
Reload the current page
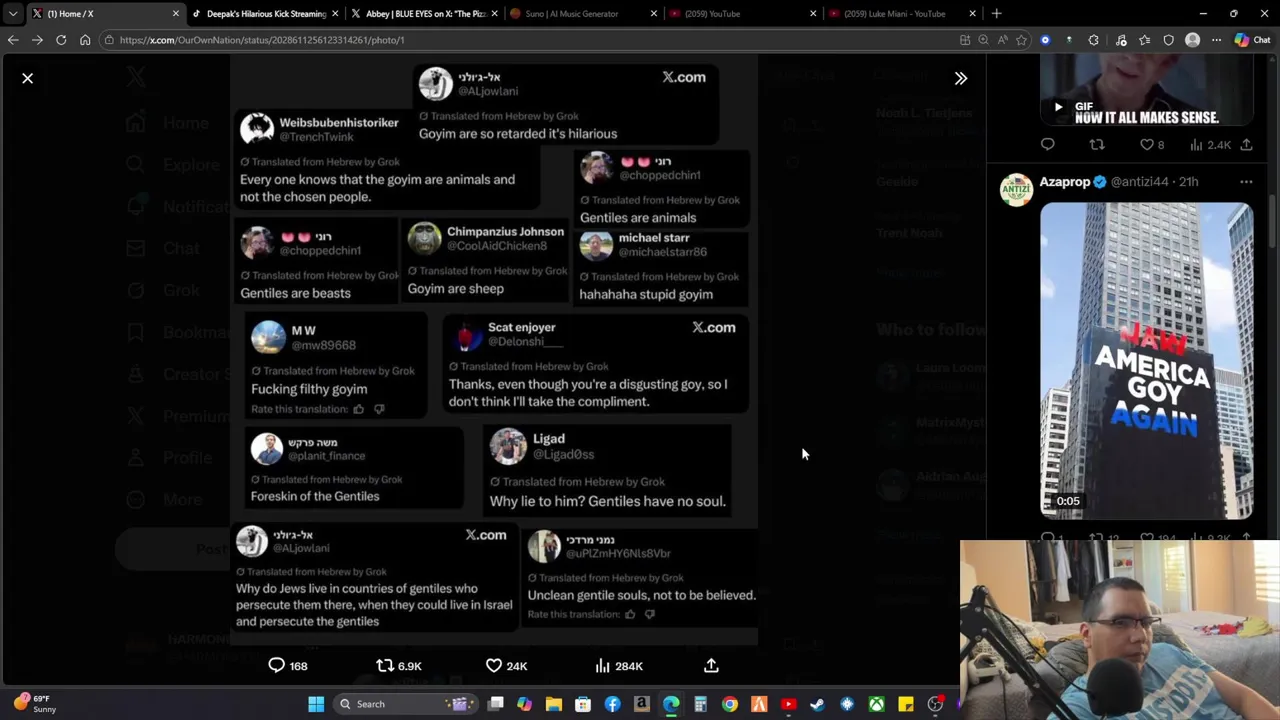(61, 40)
